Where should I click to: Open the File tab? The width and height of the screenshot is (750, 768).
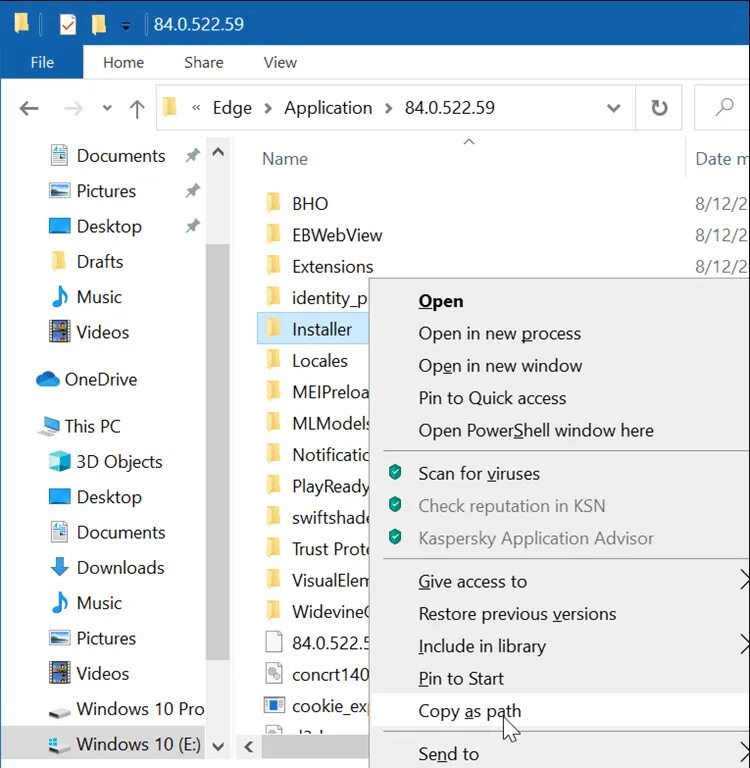(x=42, y=62)
